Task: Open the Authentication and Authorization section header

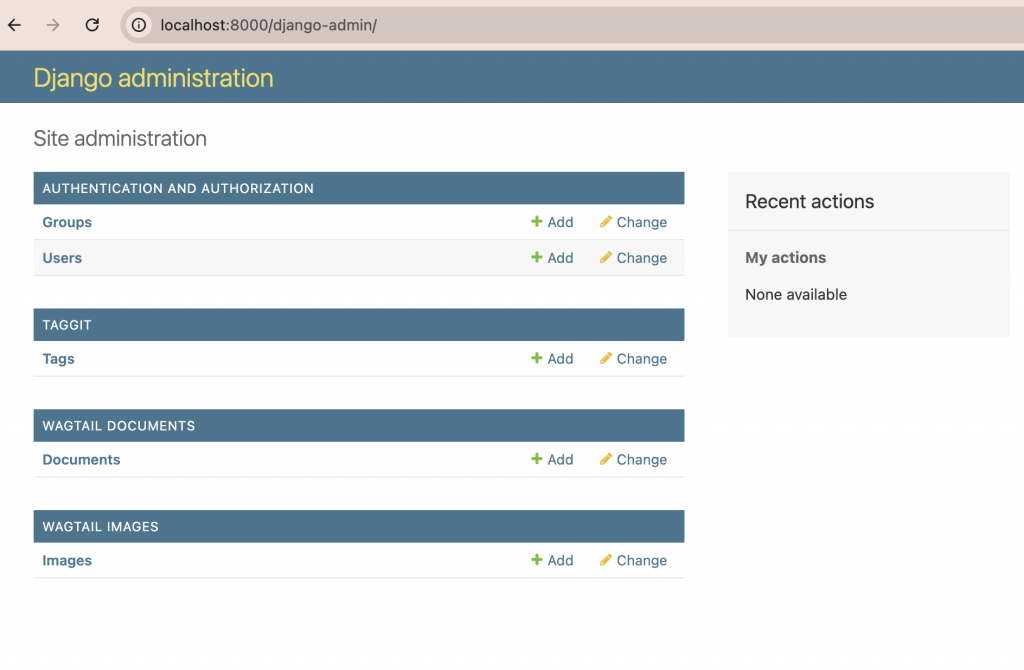Action: coord(178,189)
